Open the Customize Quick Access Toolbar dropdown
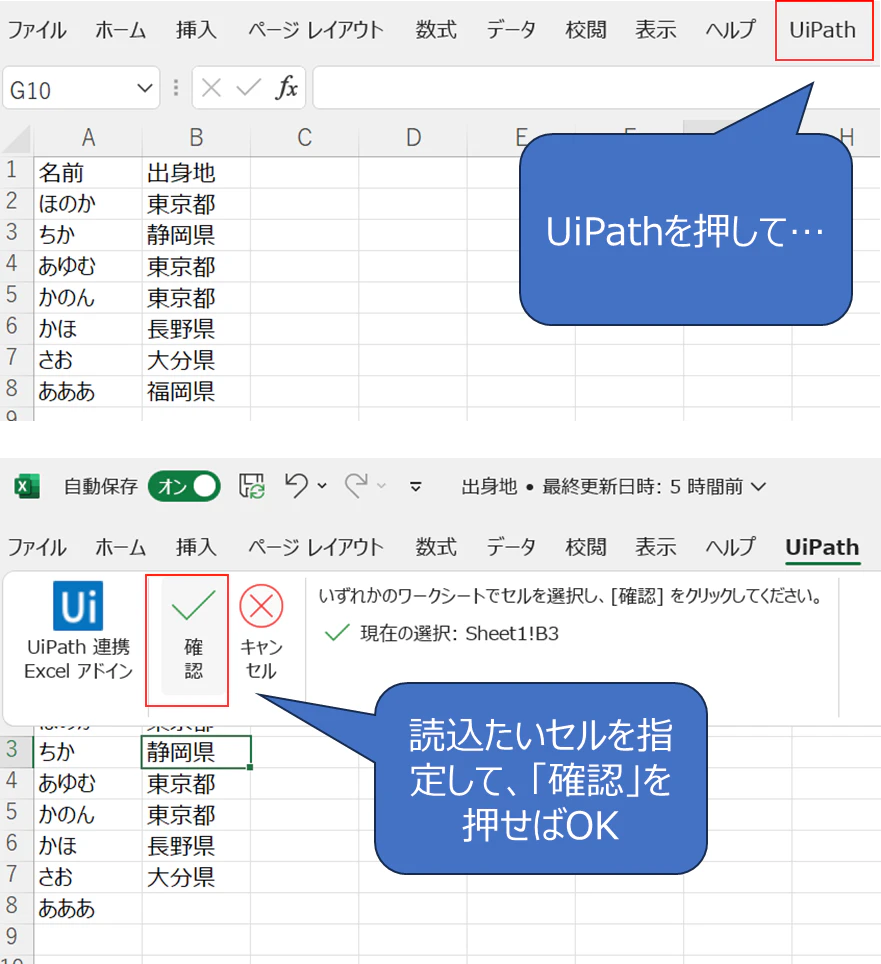The width and height of the screenshot is (881, 964). 416,487
